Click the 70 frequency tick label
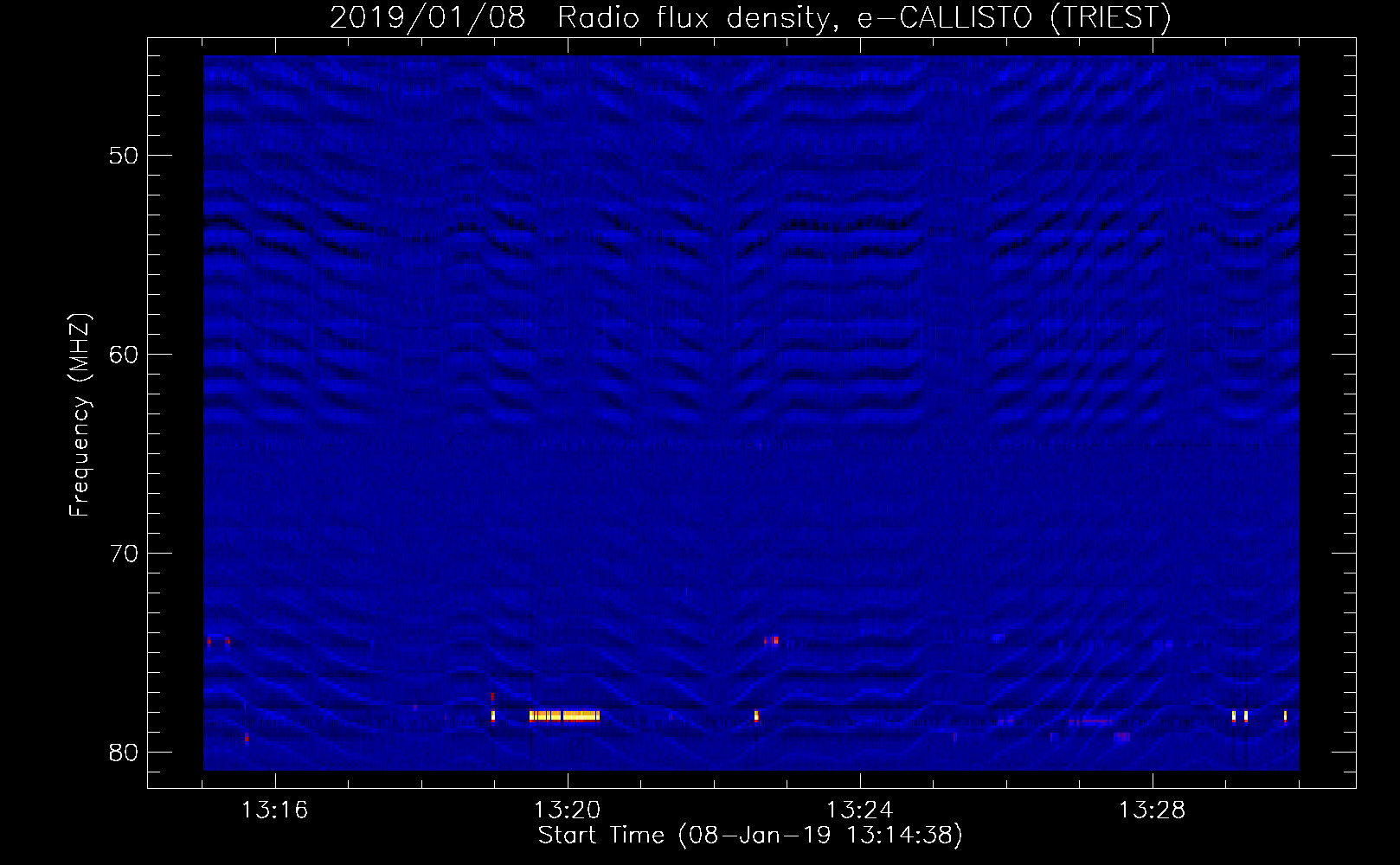The image size is (1400, 865). [x=125, y=554]
